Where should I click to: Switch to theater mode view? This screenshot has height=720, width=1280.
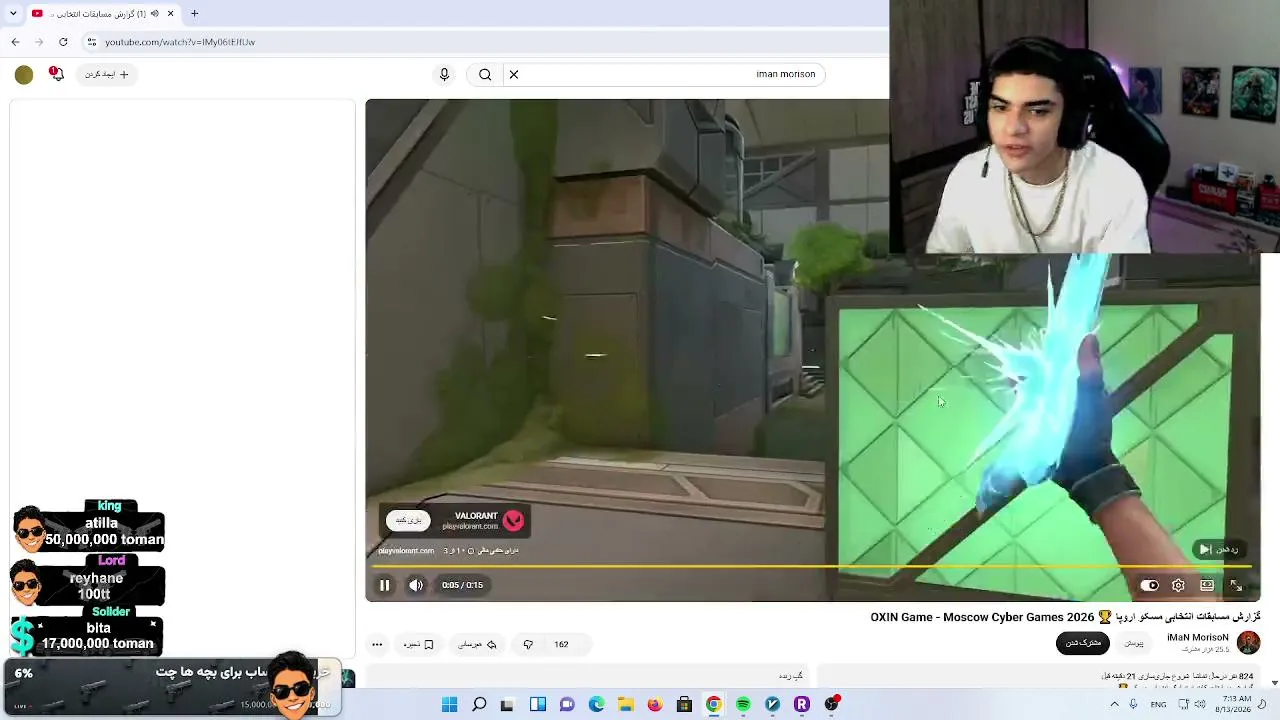(1207, 585)
